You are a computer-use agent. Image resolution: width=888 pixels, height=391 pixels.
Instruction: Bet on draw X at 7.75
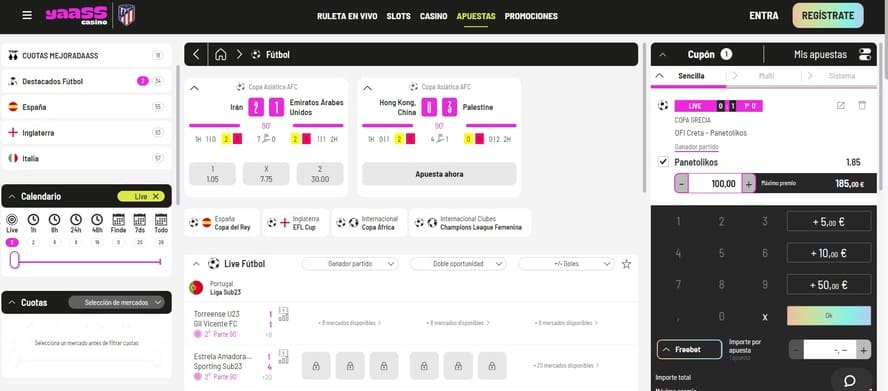(x=266, y=174)
